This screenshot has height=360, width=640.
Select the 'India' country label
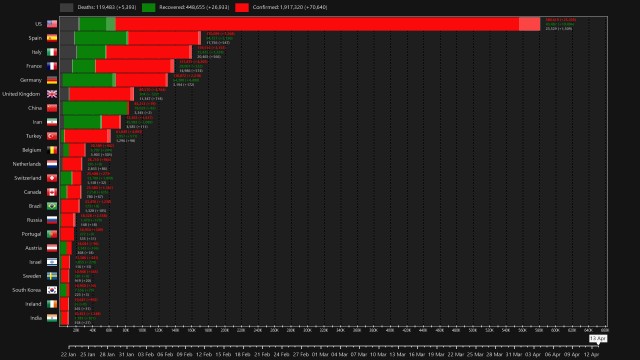click(36, 318)
